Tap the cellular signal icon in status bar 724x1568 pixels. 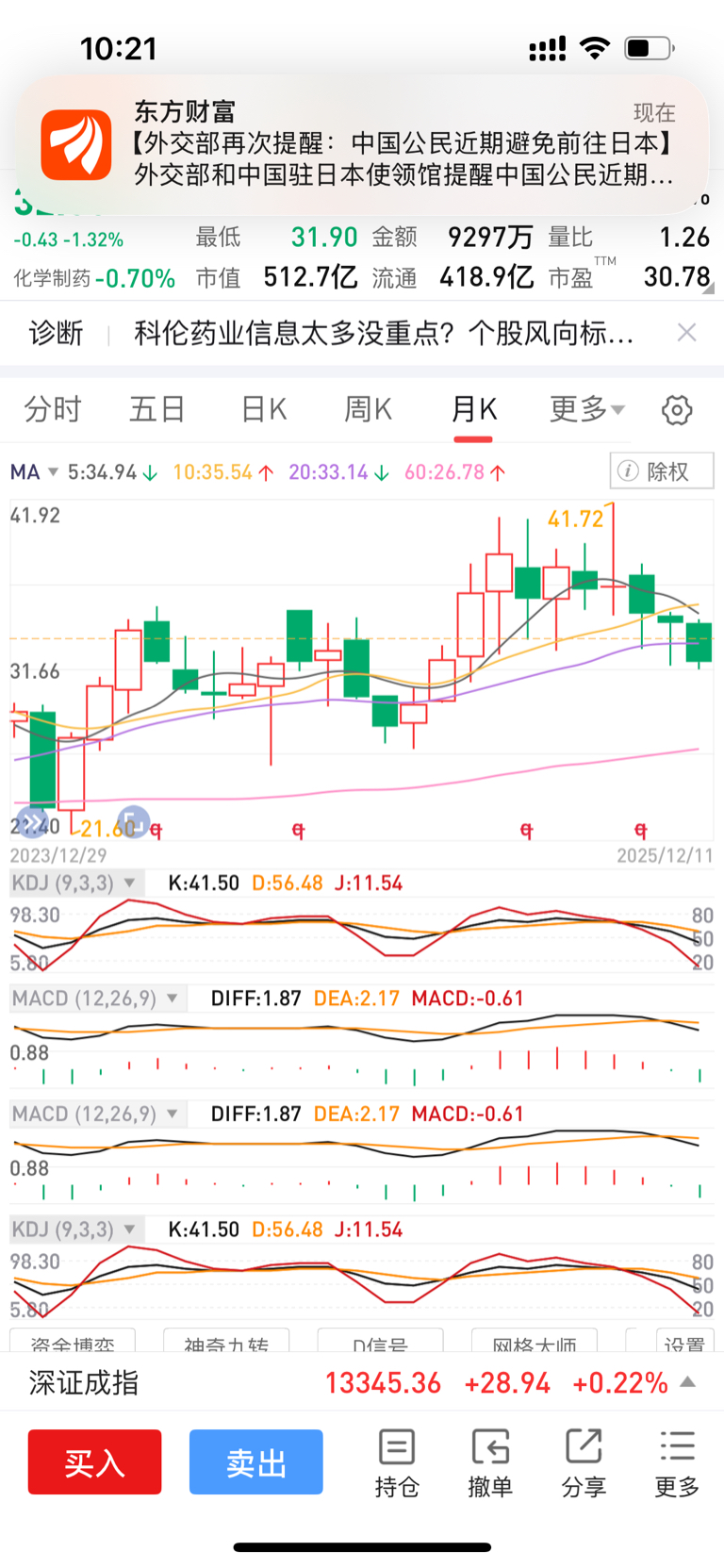click(x=548, y=48)
